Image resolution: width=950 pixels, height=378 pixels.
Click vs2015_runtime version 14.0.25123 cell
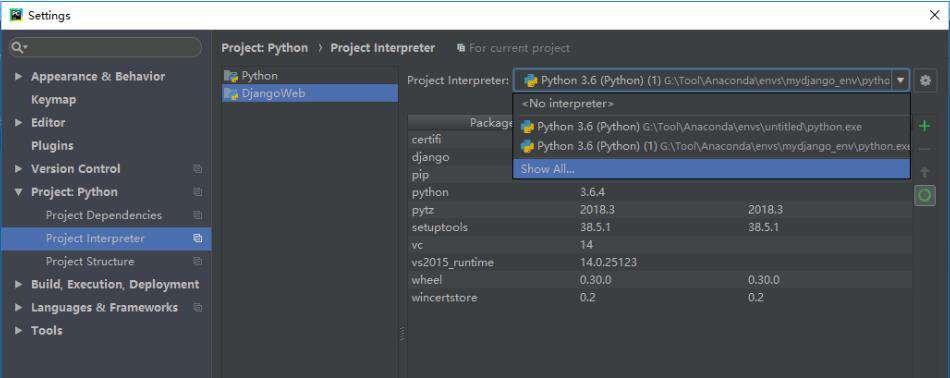(608, 263)
